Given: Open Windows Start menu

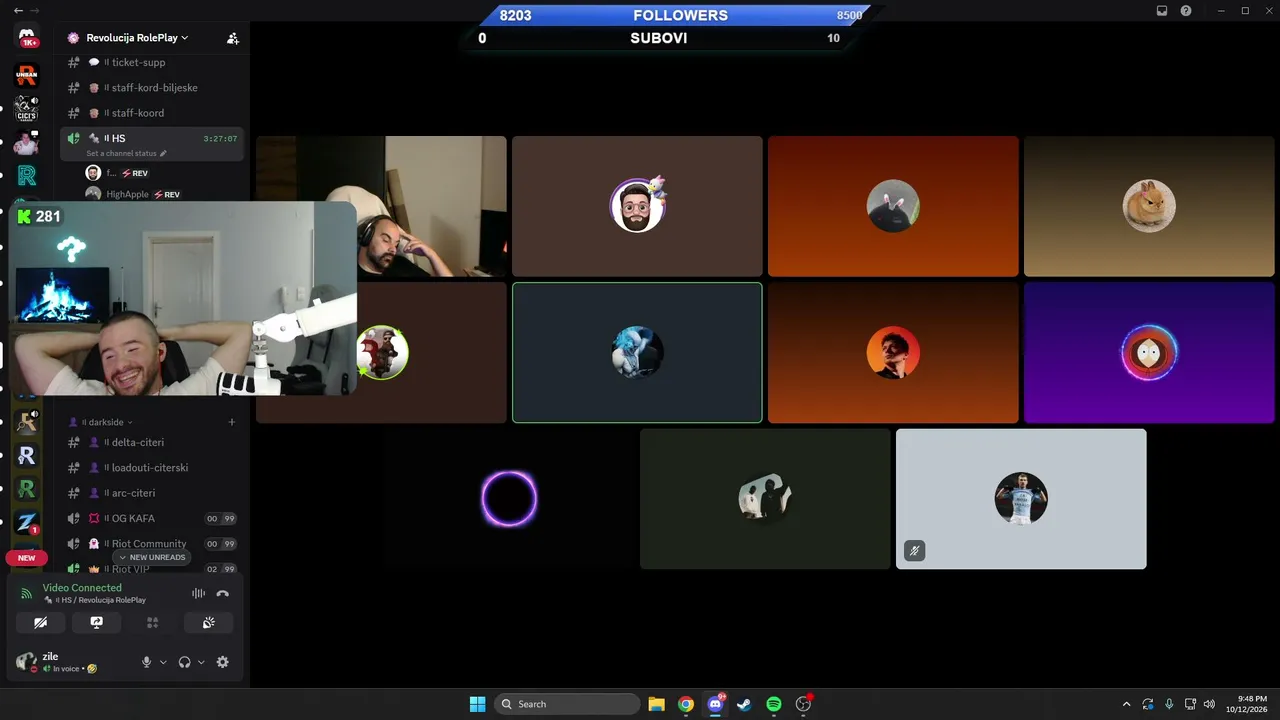Looking at the screenshot, I should [477, 704].
